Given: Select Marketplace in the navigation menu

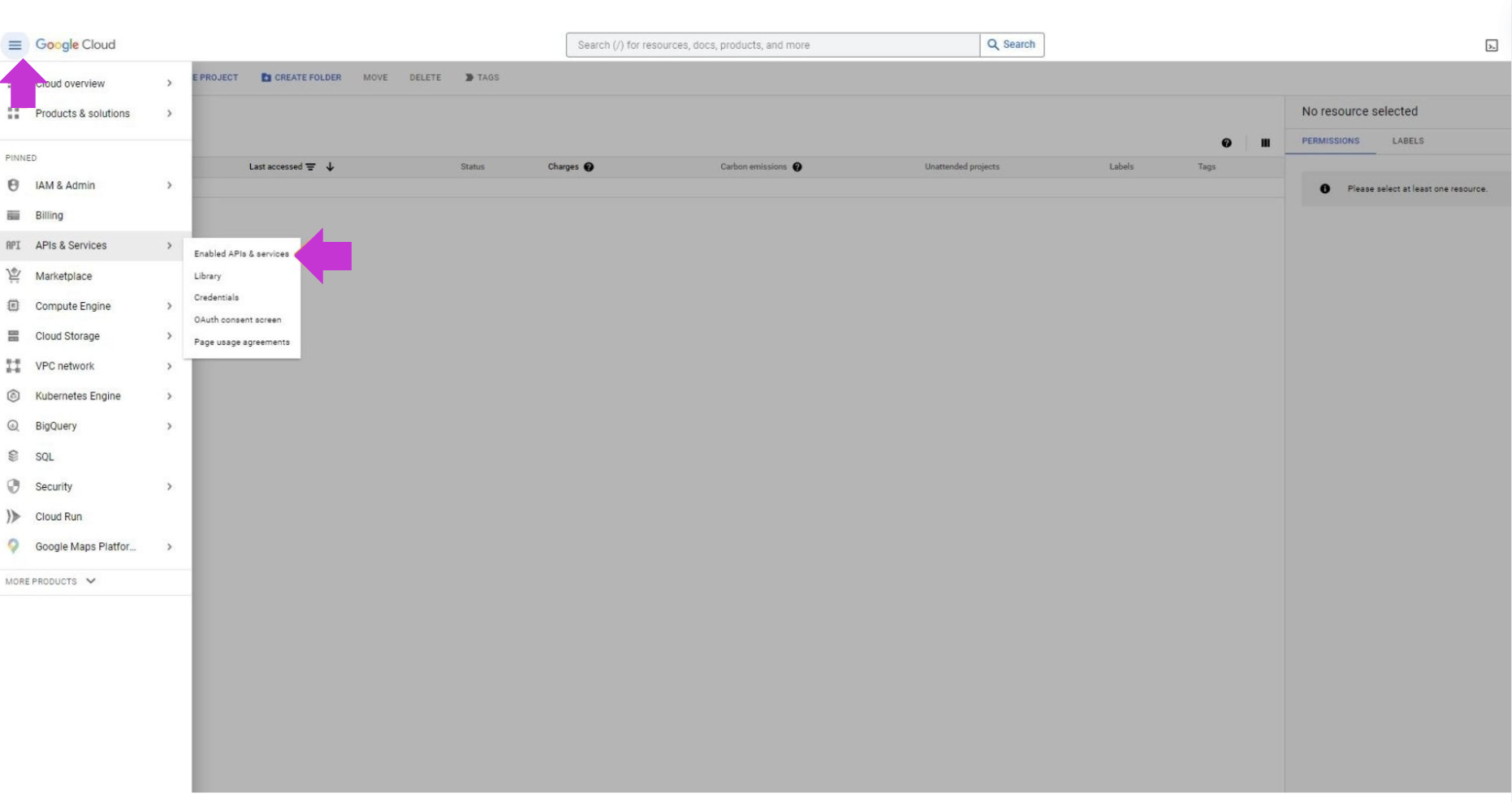Looking at the screenshot, I should pyautogui.click(x=63, y=276).
